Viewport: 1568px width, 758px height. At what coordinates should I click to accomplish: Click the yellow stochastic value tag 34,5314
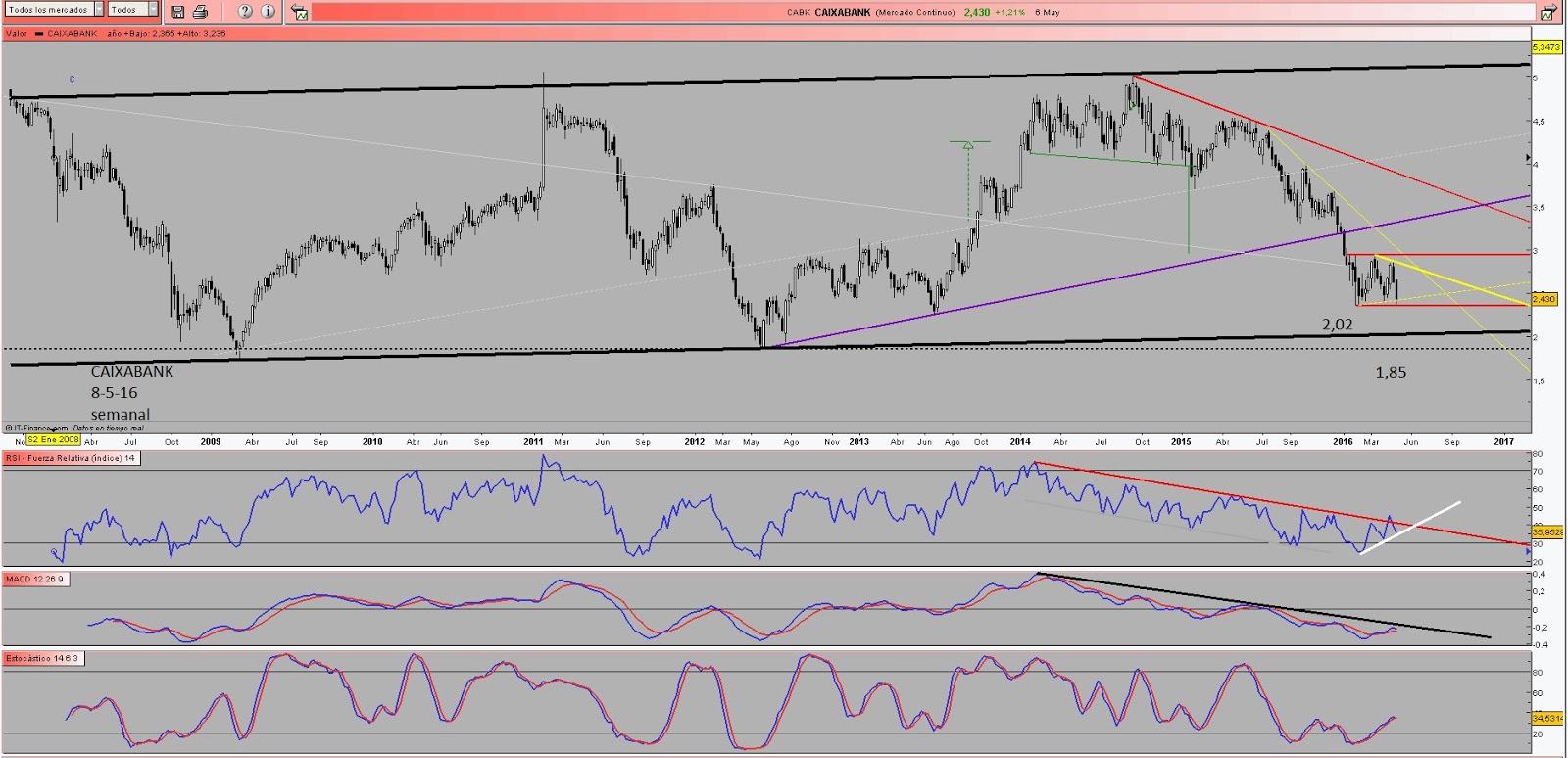1547,719
